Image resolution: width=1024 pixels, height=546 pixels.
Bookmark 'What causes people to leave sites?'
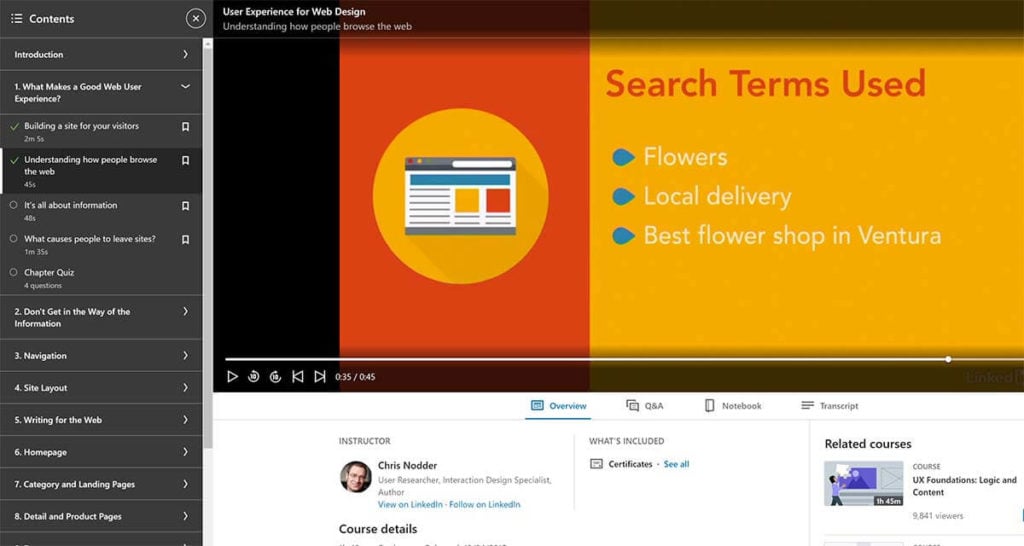(x=185, y=240)
